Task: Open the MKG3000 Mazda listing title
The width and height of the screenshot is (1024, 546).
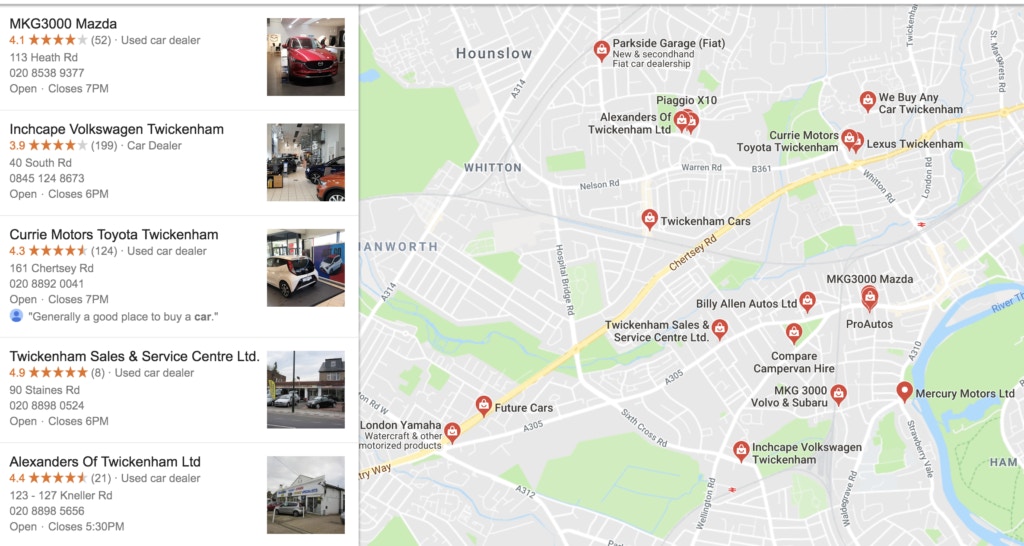Action: [63, 24]
